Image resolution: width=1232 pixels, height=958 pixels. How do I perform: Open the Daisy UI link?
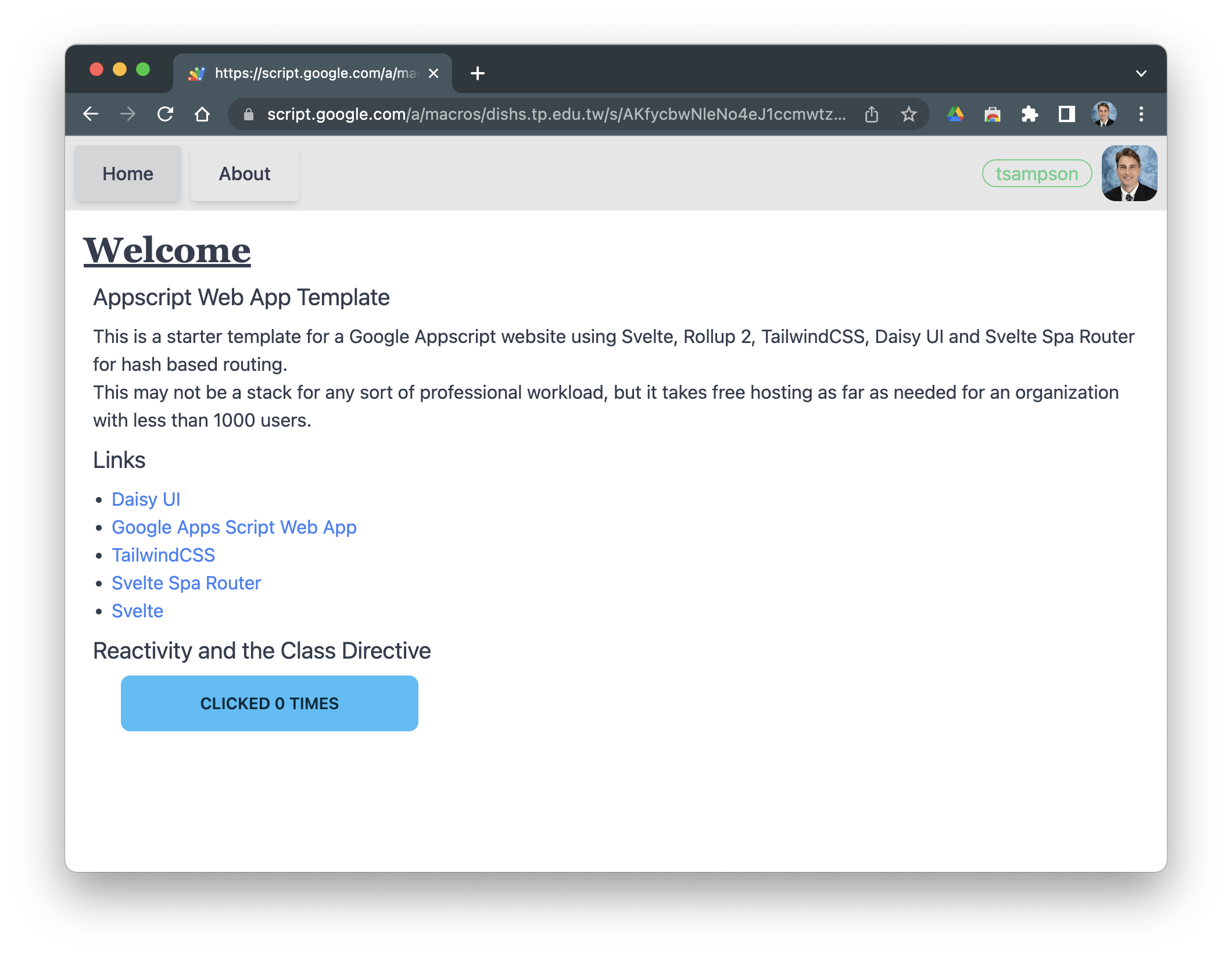point(146,499)
